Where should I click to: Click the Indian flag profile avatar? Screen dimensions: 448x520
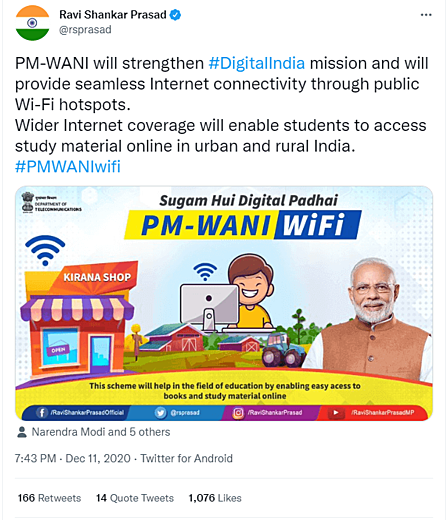coord(32,23)
